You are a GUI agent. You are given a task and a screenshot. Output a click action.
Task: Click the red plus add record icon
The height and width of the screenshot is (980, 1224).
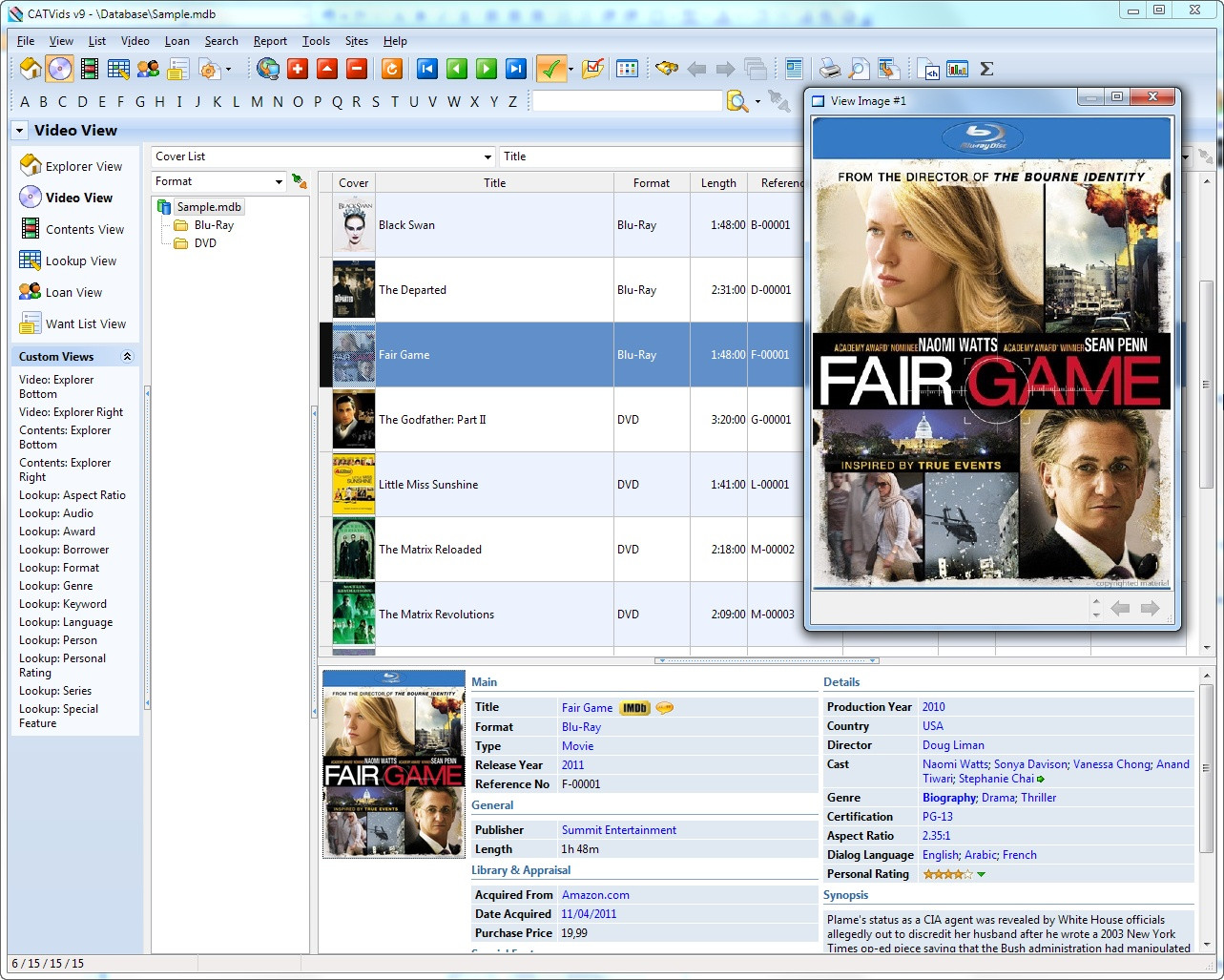(298, 69)
